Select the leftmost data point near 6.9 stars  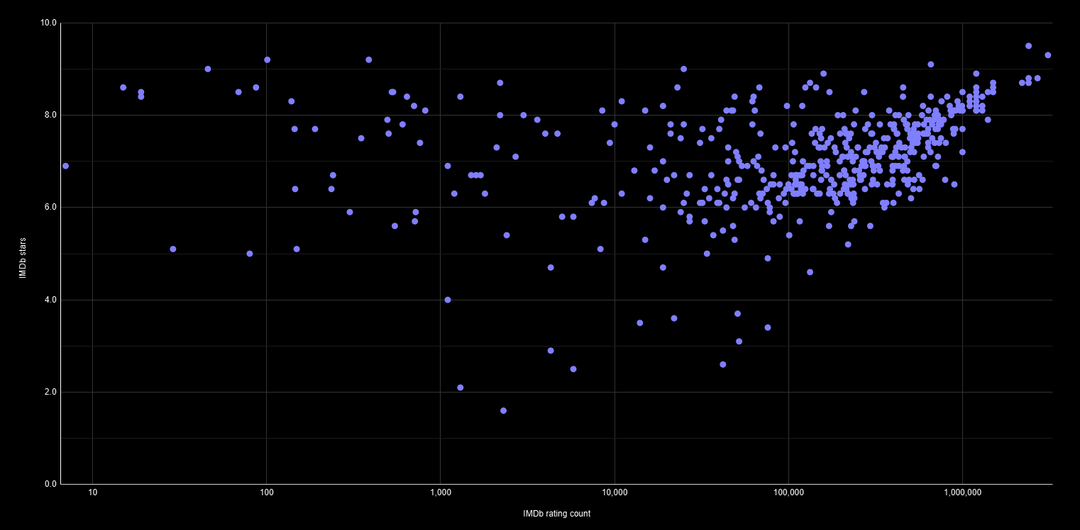65,166
